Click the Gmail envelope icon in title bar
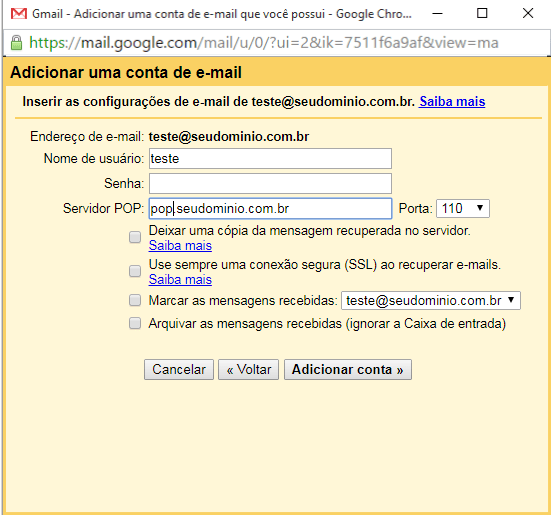This screenshot has height=515, width=551. click(x=19, y=14)
